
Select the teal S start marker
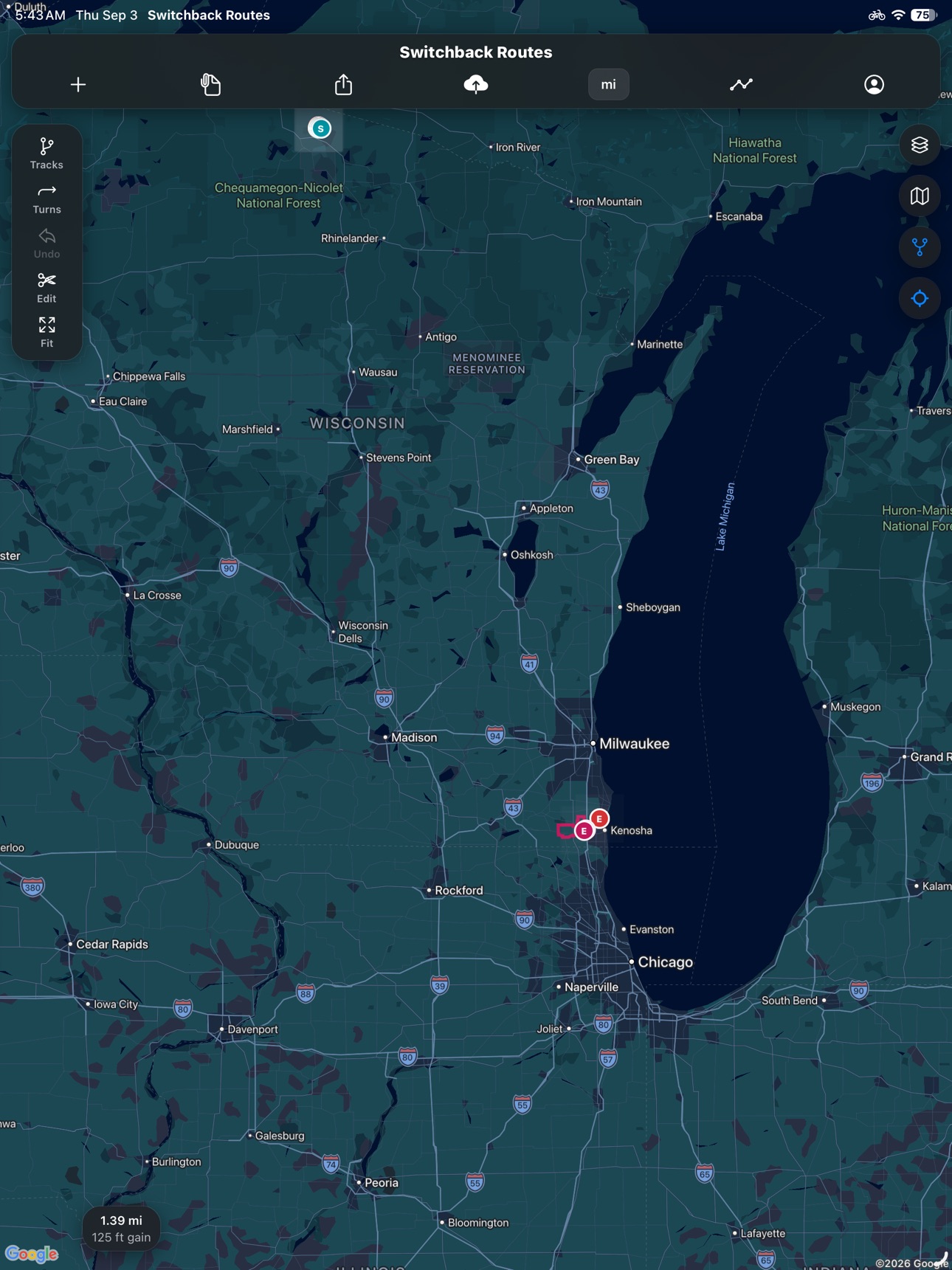coord(320,128)
